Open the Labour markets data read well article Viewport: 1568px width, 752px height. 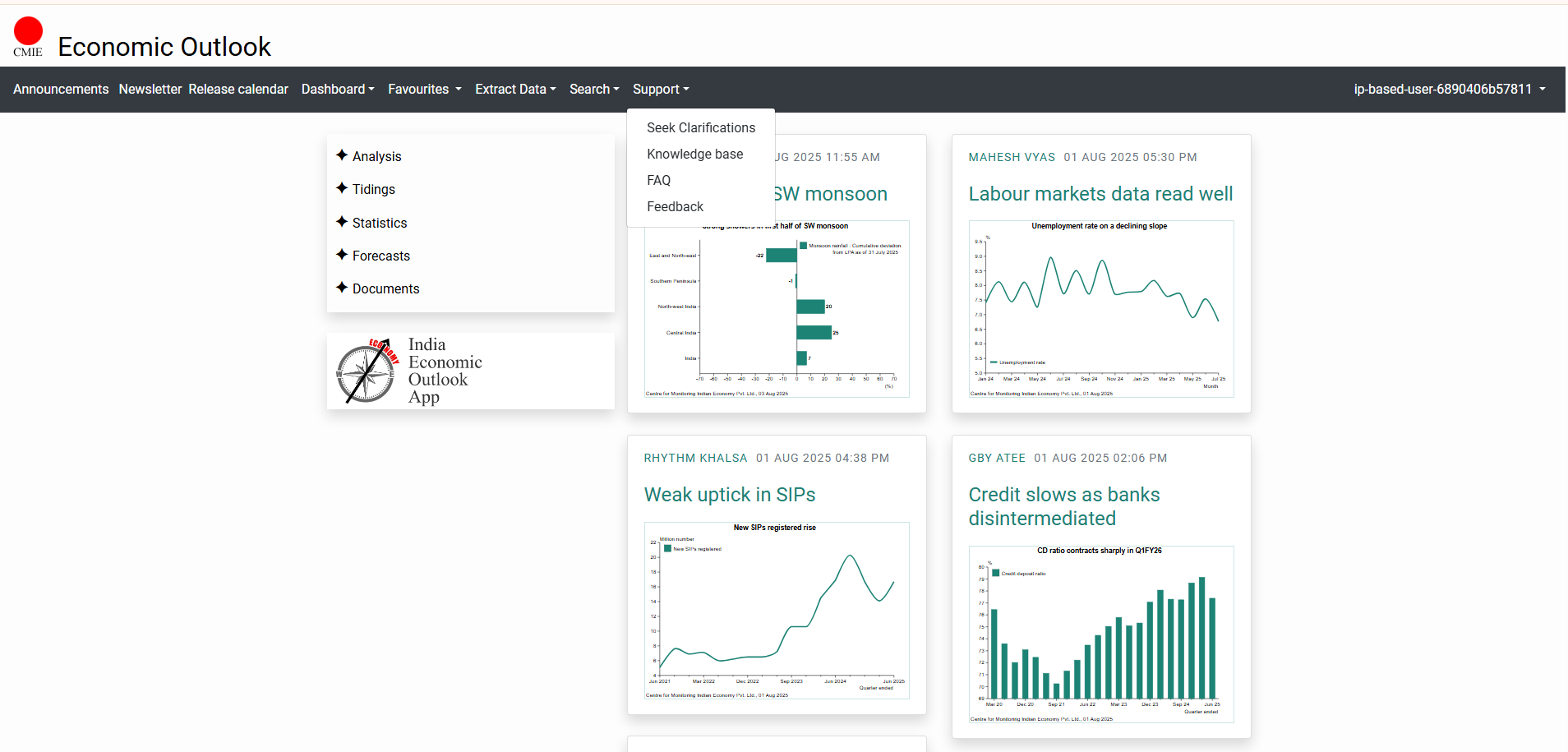[1100, 194]
